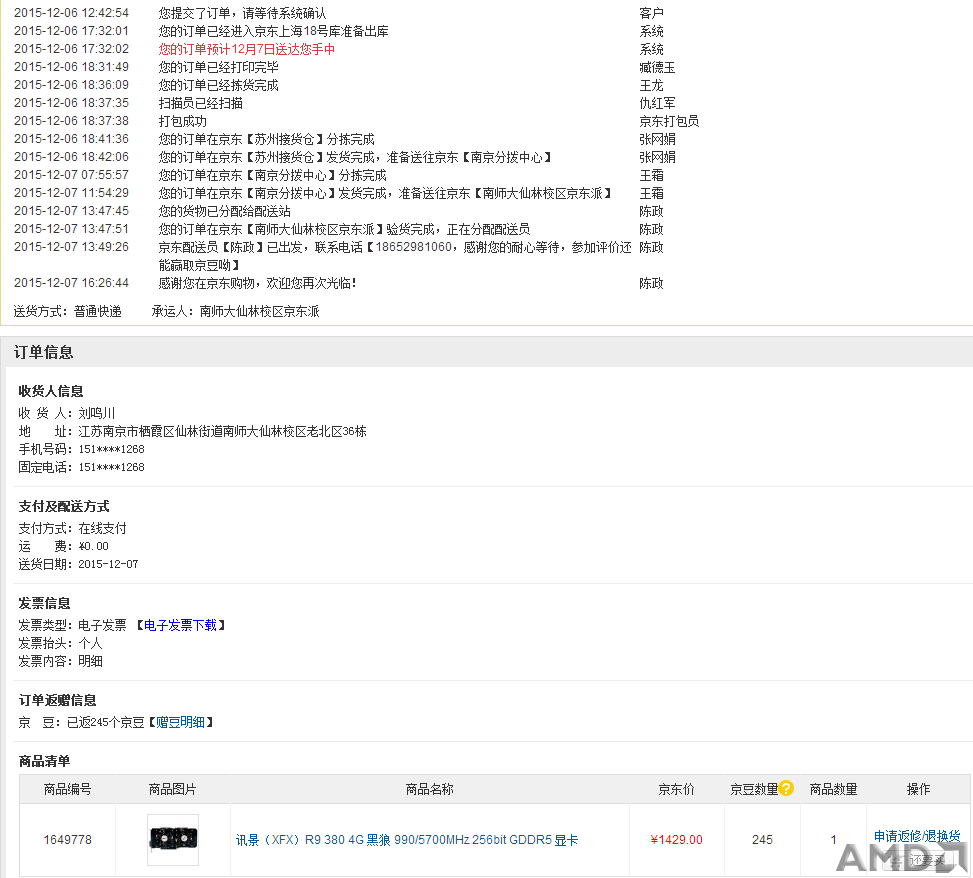
Task: Select the address line starting with 江苏南京市
Action: coord(222,431)
